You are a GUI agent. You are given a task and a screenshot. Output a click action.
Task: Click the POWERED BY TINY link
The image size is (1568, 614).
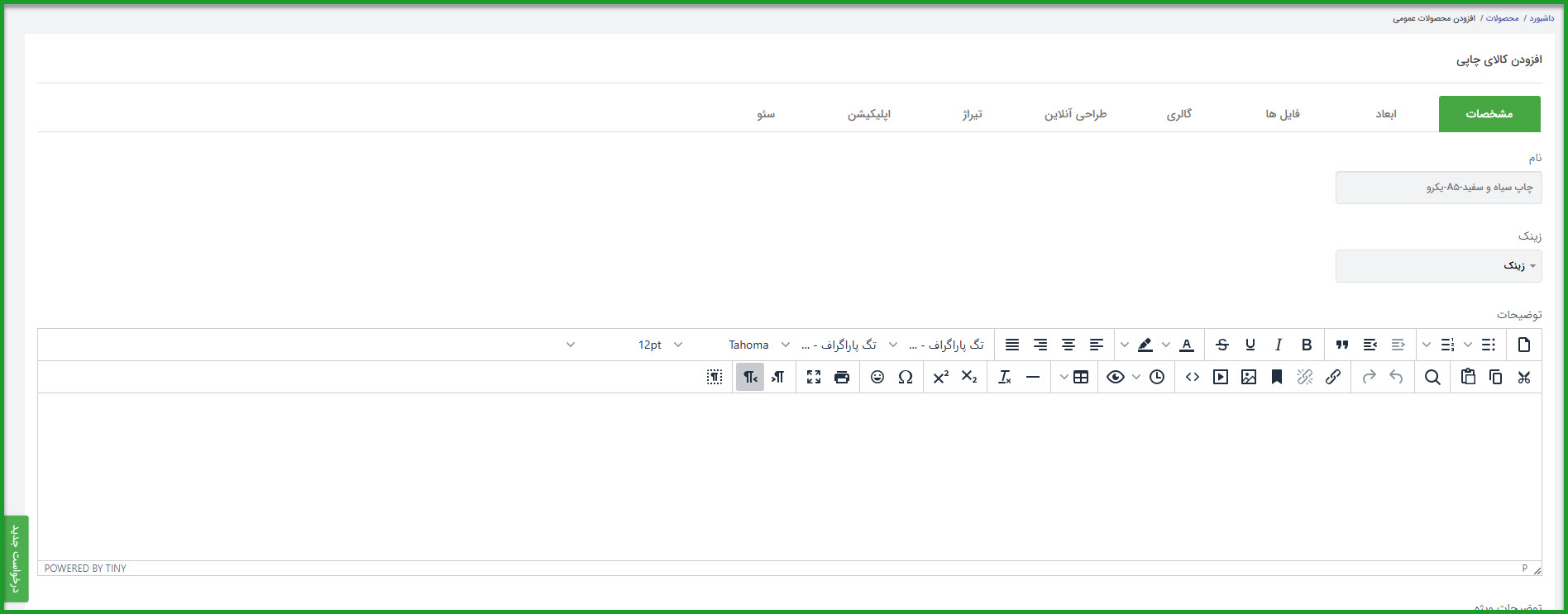pos(85,569)
